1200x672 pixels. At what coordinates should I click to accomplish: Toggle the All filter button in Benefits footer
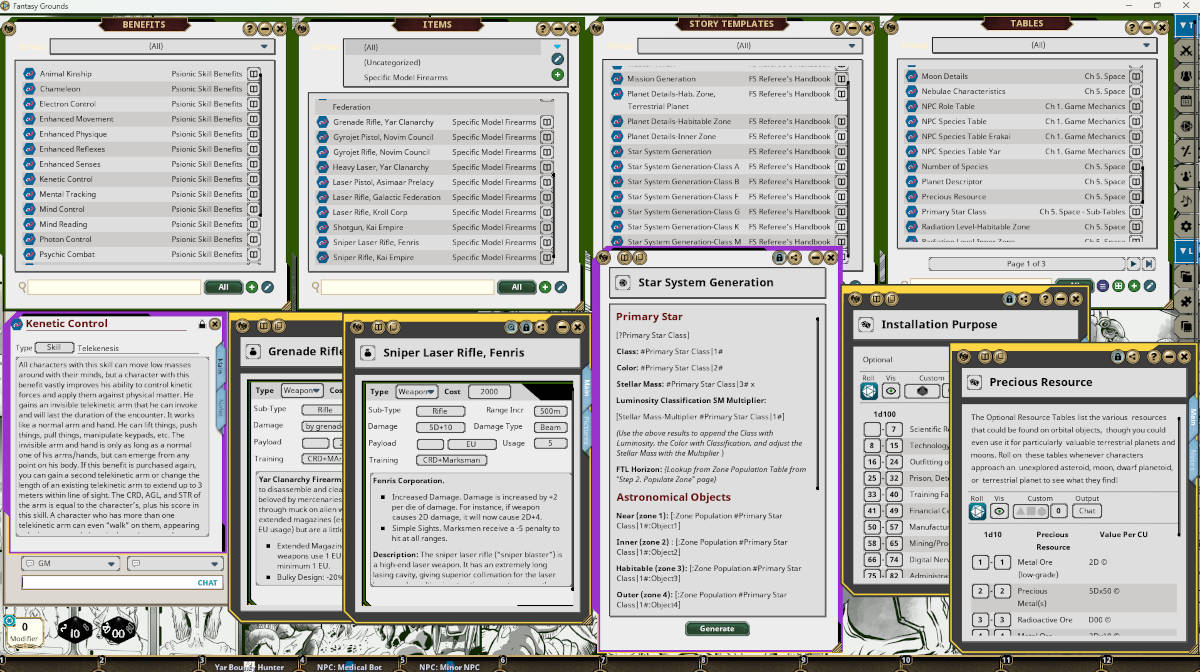pyautogui.click(x=223, y=287)
